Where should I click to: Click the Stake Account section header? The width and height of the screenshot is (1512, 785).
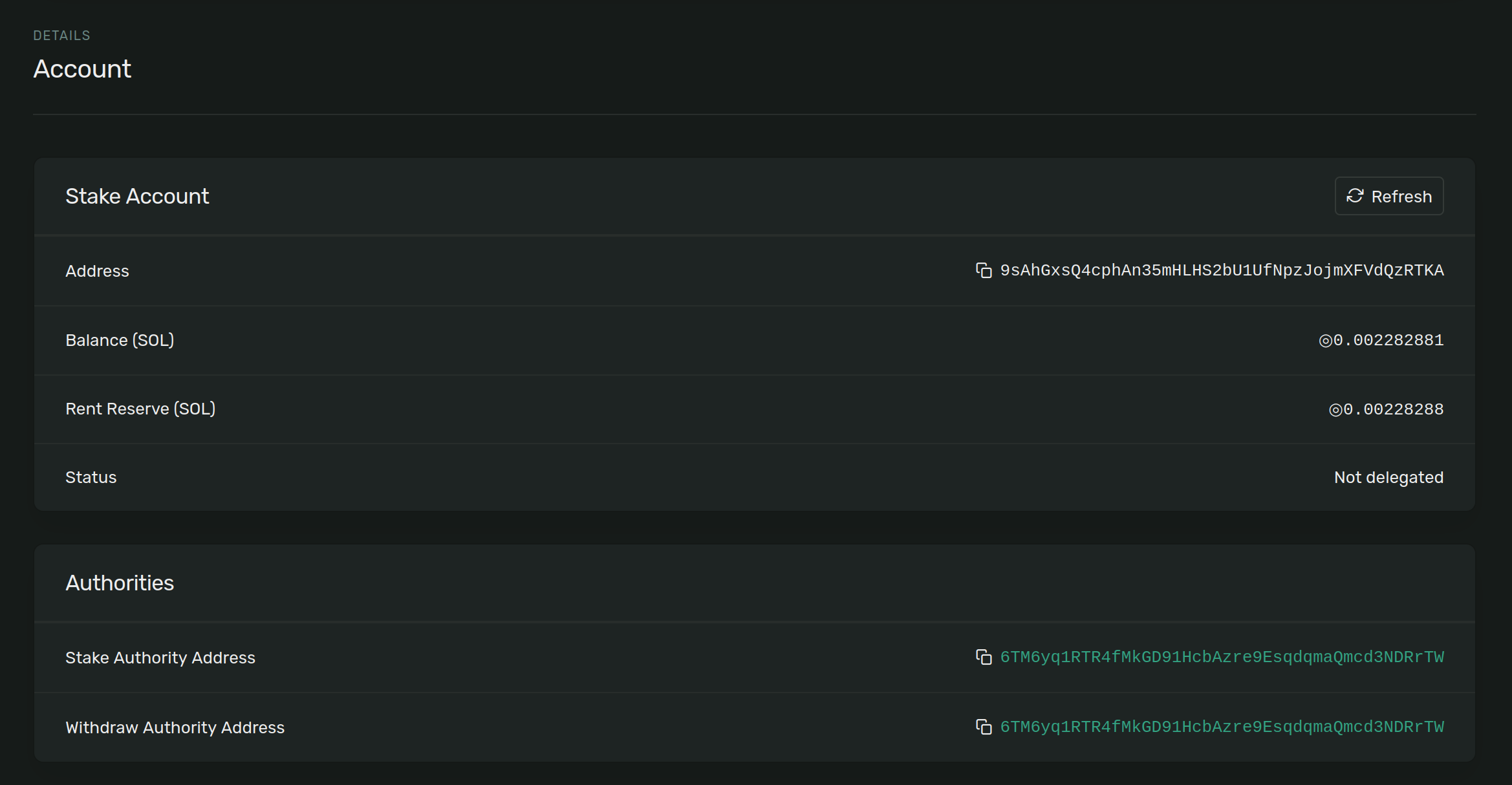coord(137,196)
